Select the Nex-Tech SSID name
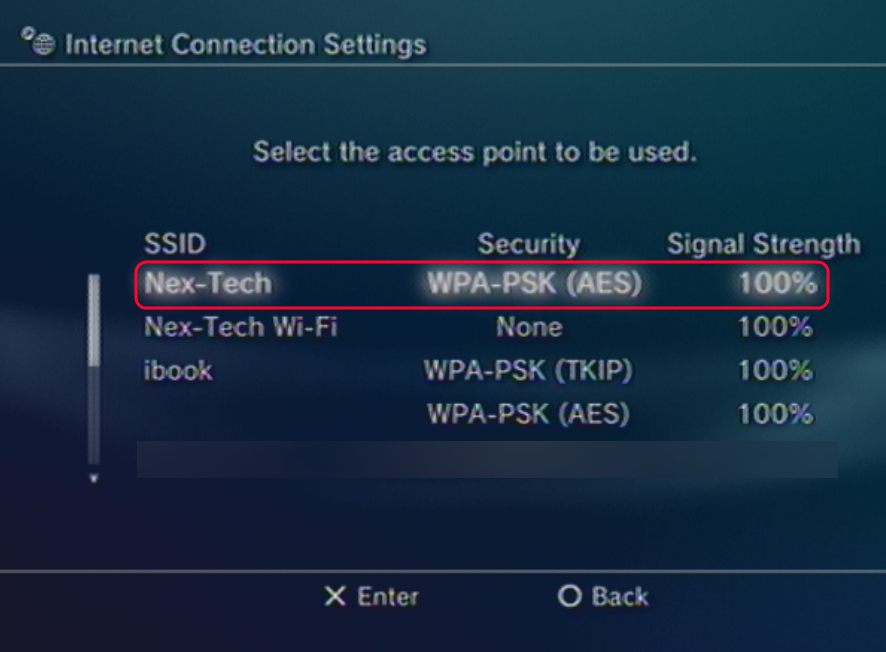 [208, 284]
